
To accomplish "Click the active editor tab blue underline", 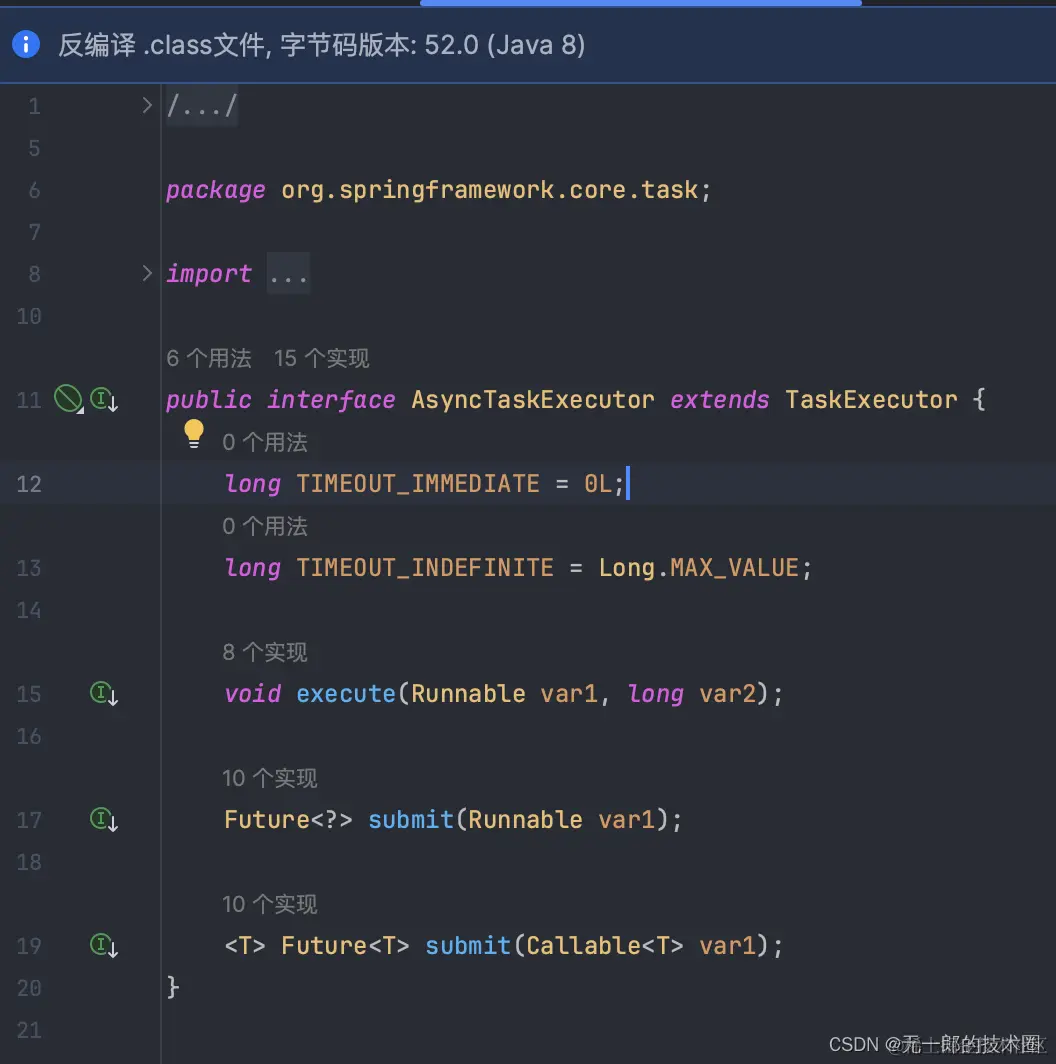I will tap(641, 3).
